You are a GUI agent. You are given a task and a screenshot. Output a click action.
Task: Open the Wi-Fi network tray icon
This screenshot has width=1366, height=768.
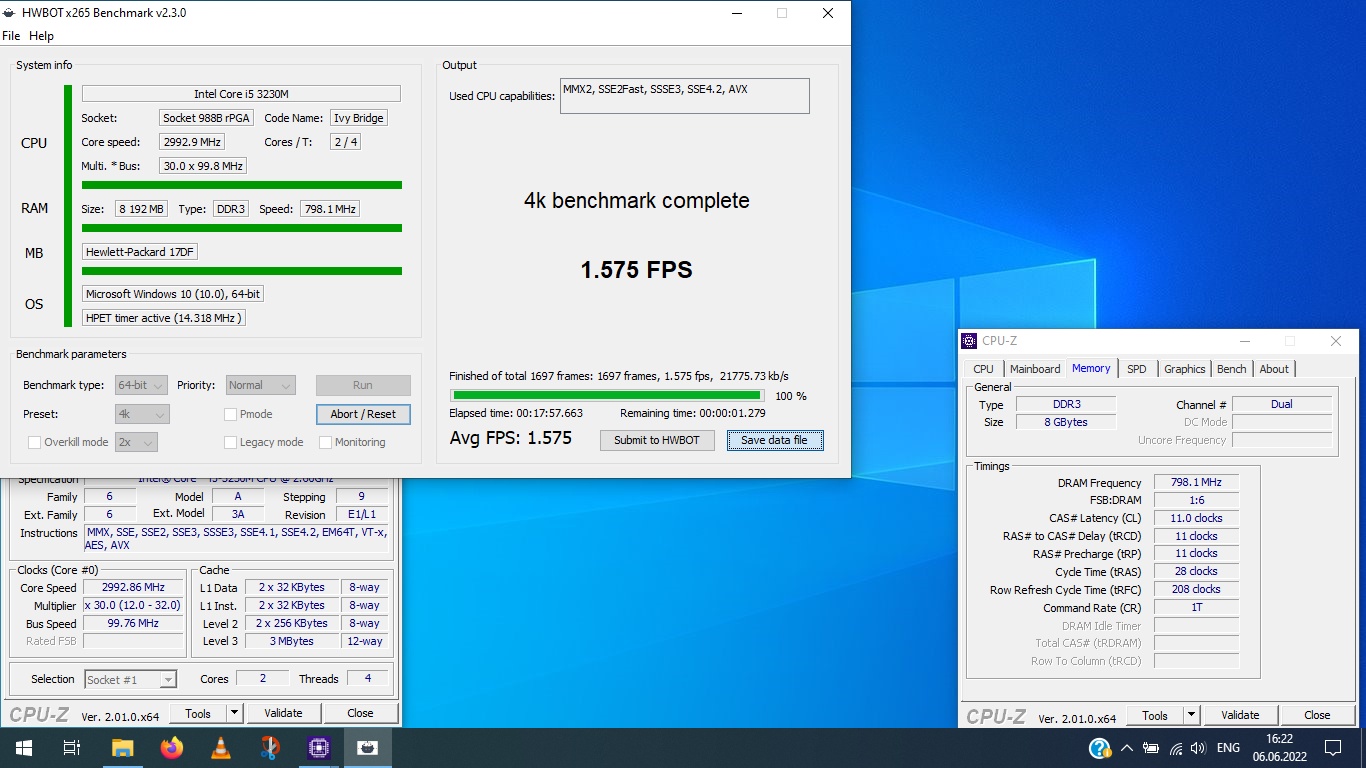1175,748
